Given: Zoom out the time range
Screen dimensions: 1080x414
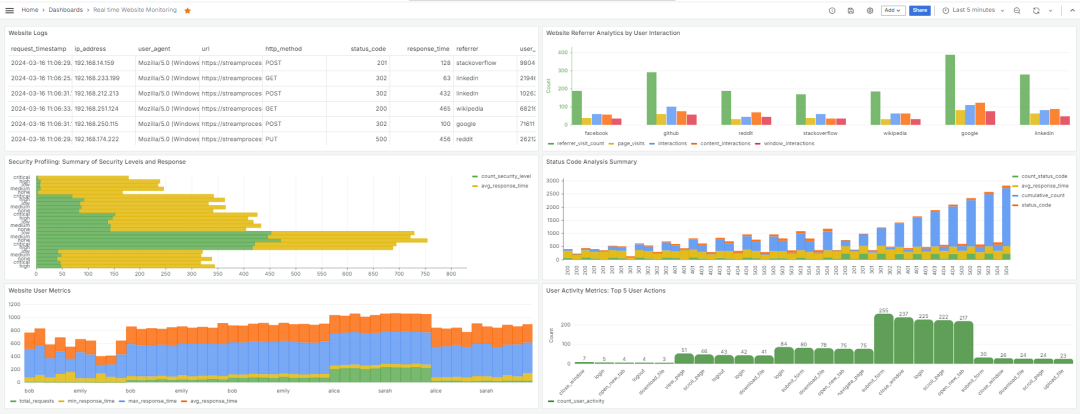Looking at the screenshot, I should point(1017,10).
